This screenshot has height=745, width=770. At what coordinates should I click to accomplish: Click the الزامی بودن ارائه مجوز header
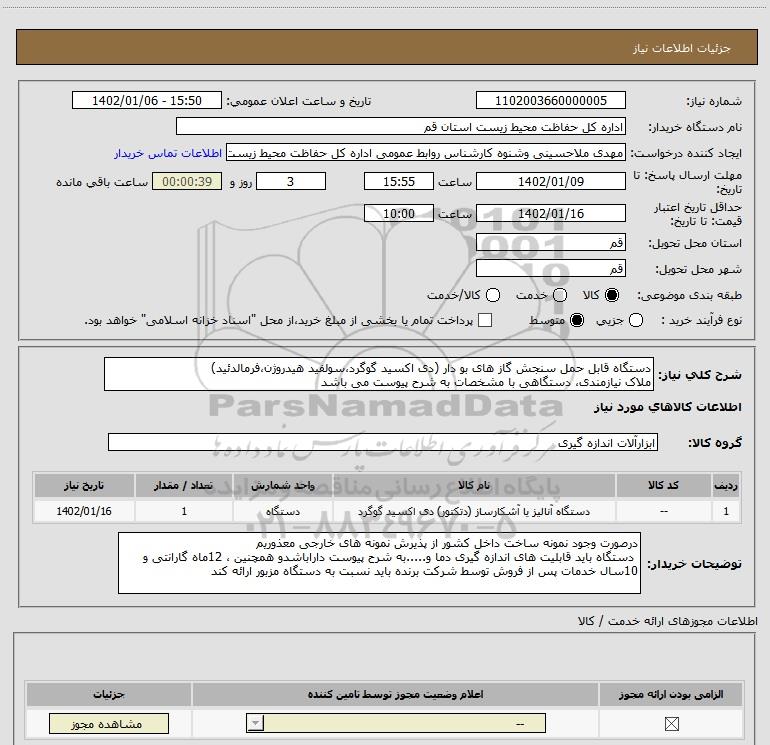coord(671,694)
